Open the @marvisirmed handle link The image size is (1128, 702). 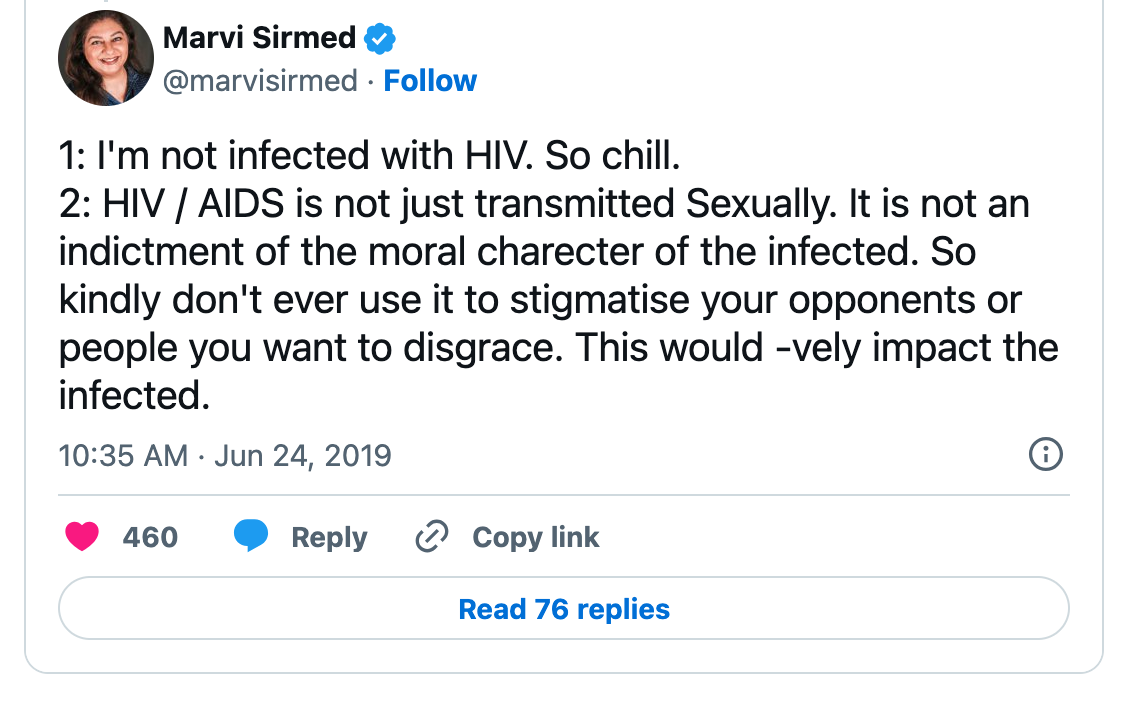click(x=259, y=81)
